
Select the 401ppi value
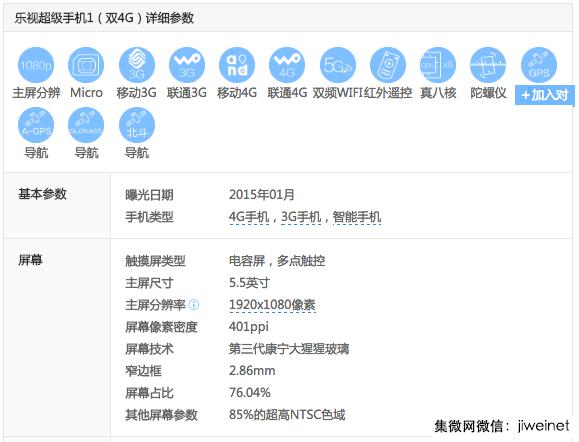click(249, 327)
